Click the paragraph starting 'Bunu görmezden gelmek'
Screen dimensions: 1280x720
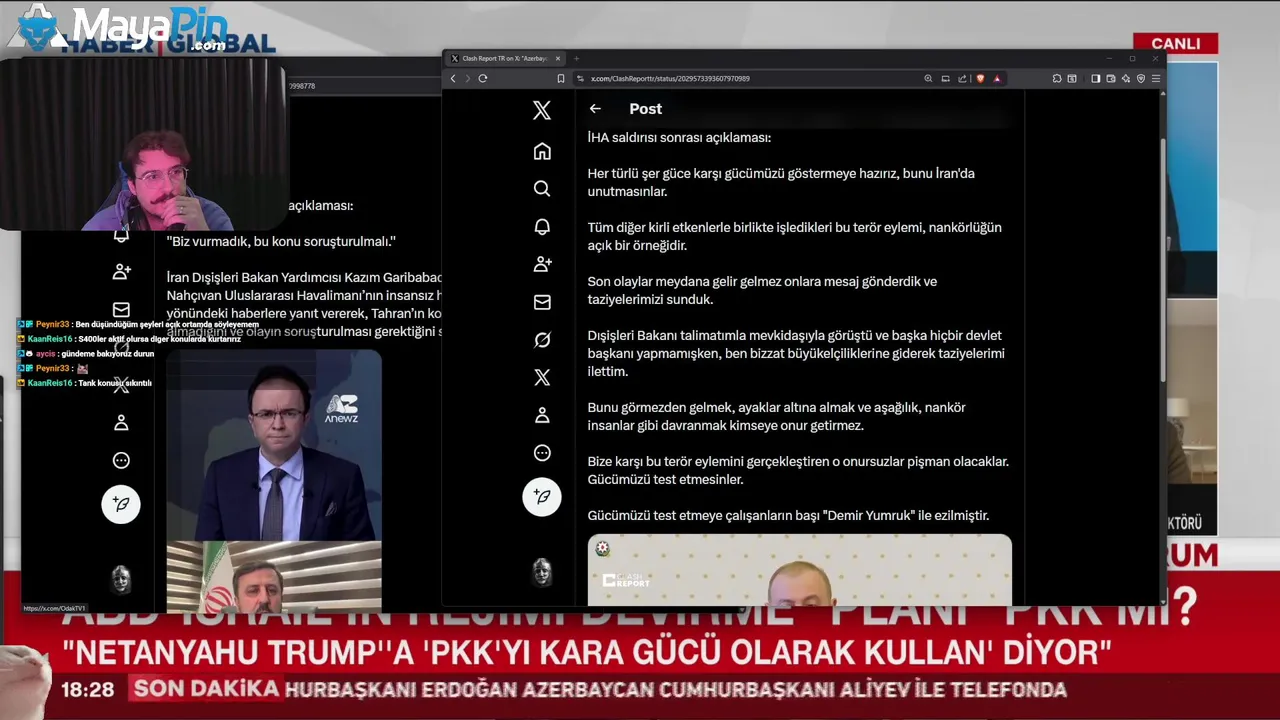tap(776, 416)
